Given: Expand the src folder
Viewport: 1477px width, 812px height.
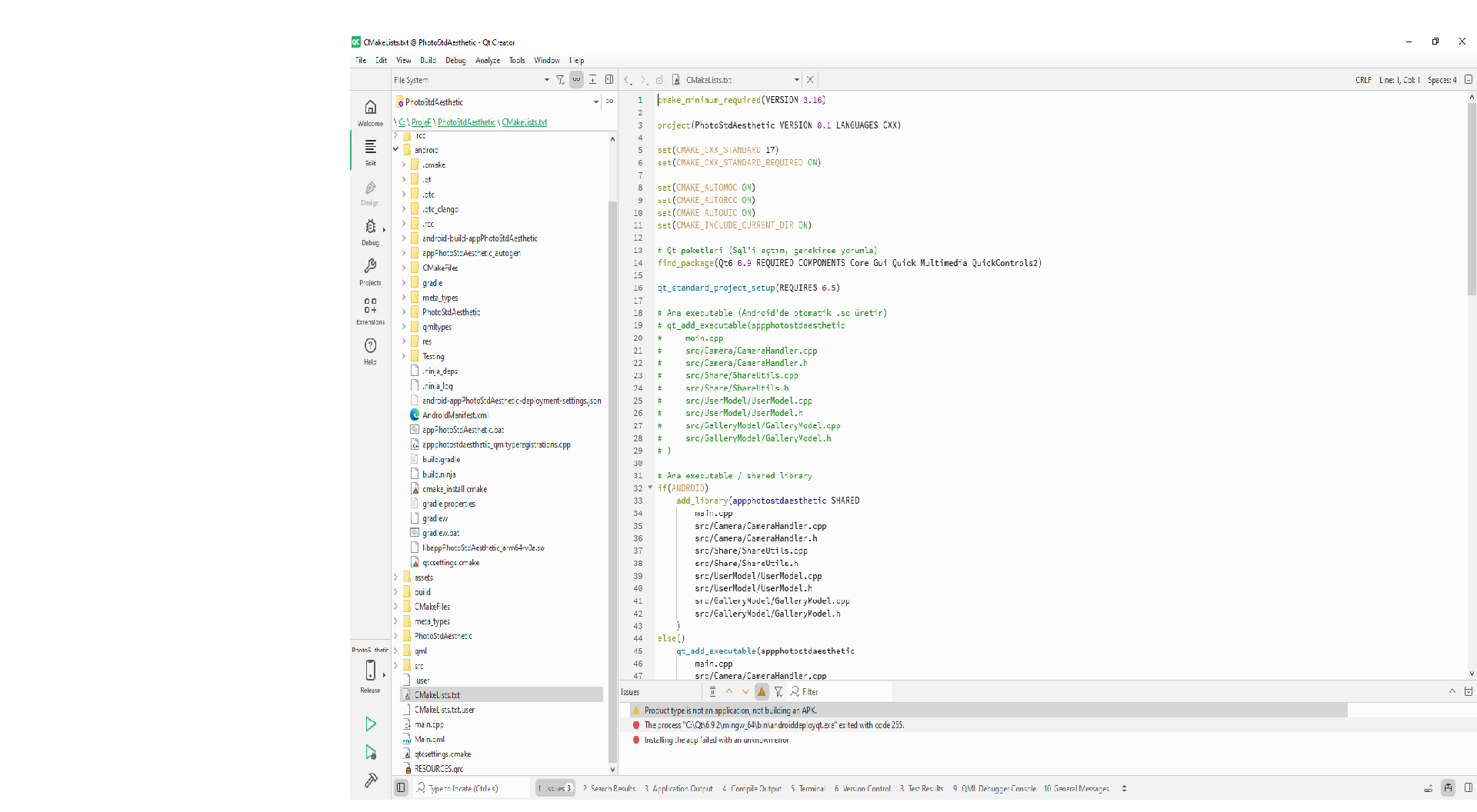Looking at the screenshot, I should click(x=396, y=665).
